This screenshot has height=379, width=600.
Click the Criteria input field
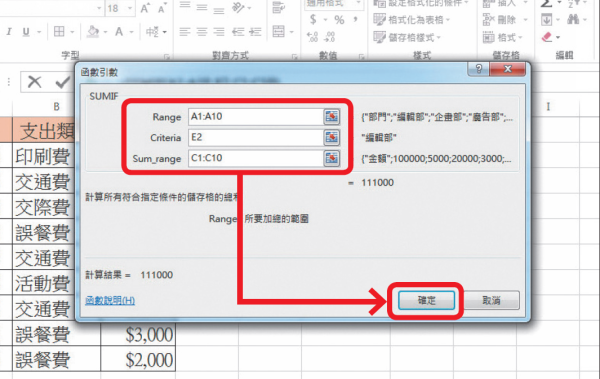[256, 137]
